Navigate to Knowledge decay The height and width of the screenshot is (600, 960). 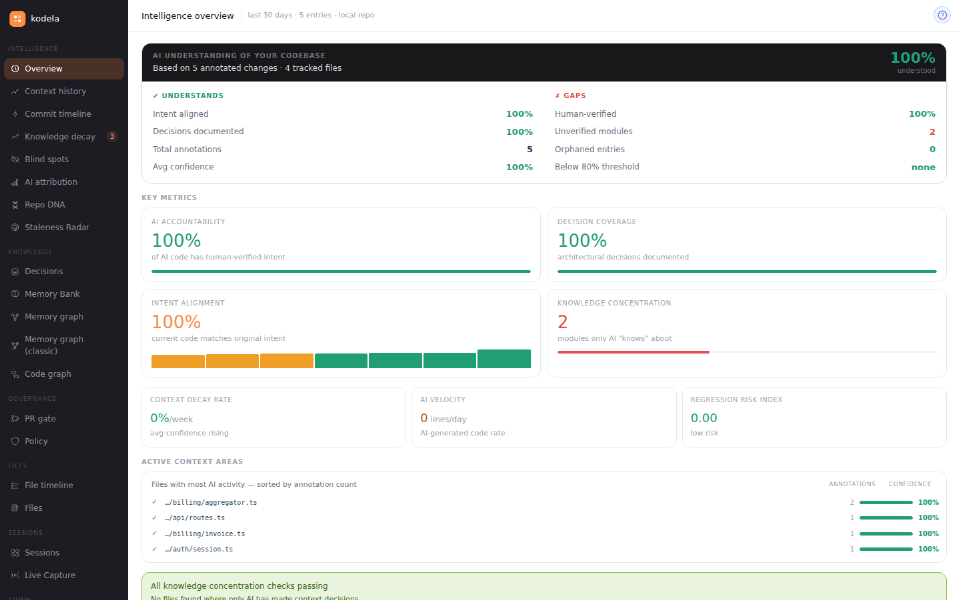(64, 137)
